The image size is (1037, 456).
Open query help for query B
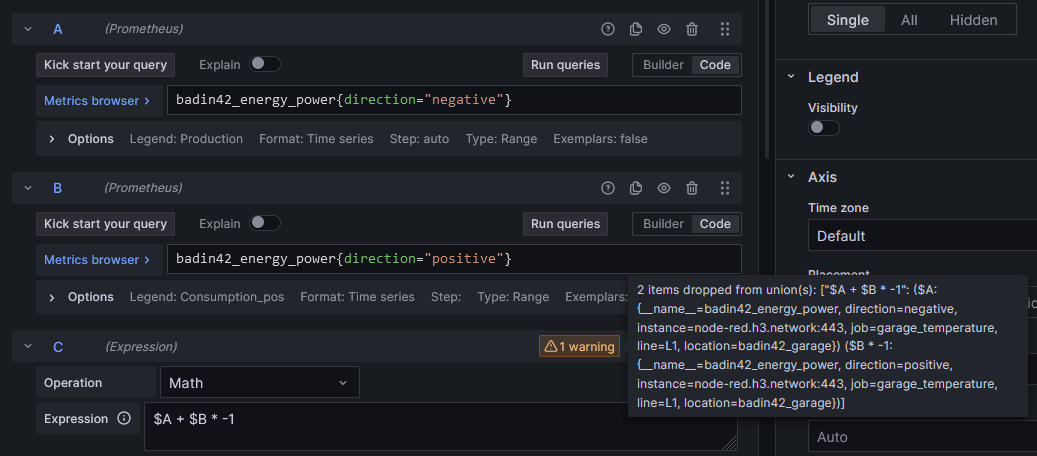pyautogui.click(x=608, y=188)
